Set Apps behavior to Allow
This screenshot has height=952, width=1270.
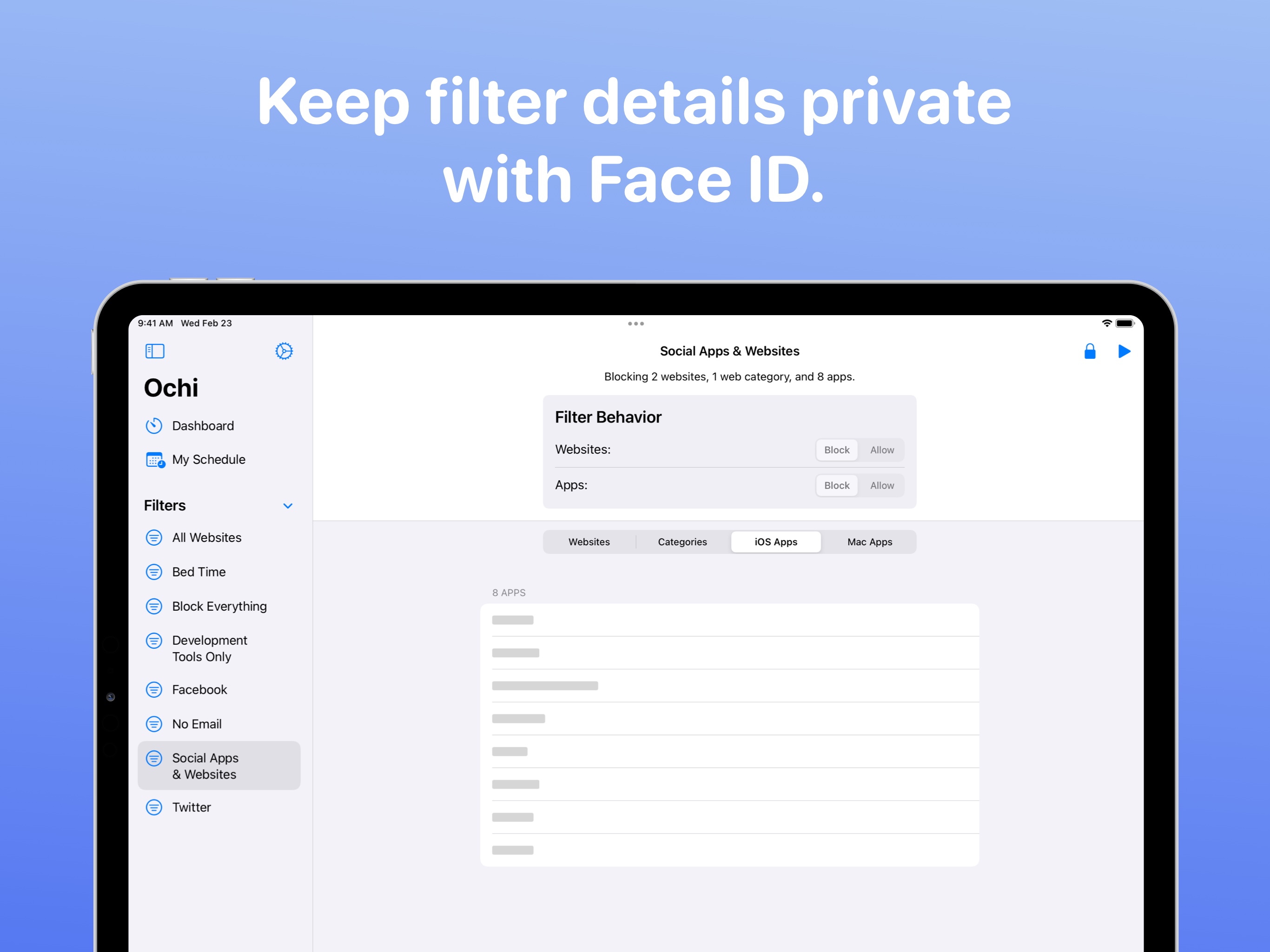(881, 485)
